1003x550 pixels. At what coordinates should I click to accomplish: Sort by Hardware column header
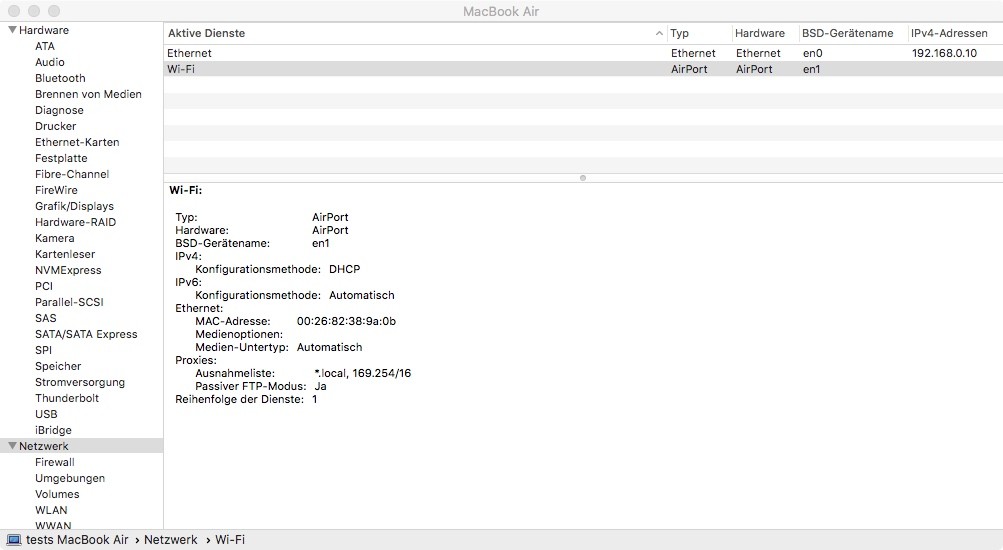click(765, 33)
